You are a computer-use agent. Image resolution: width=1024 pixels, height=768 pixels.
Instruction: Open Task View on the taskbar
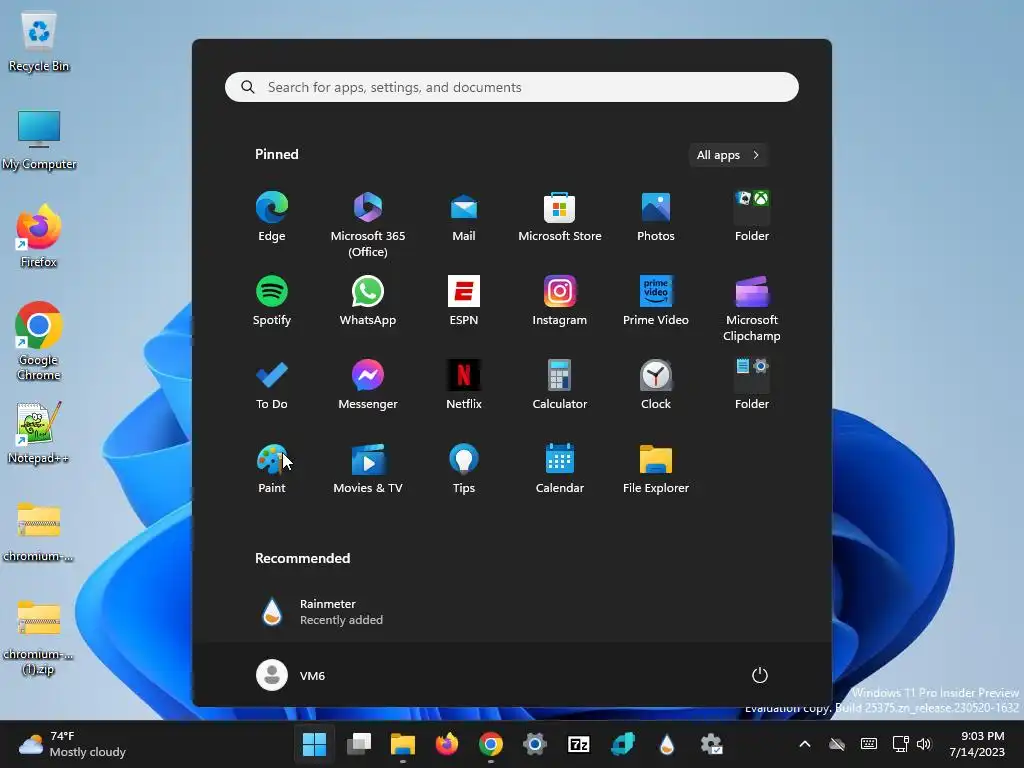359,744
